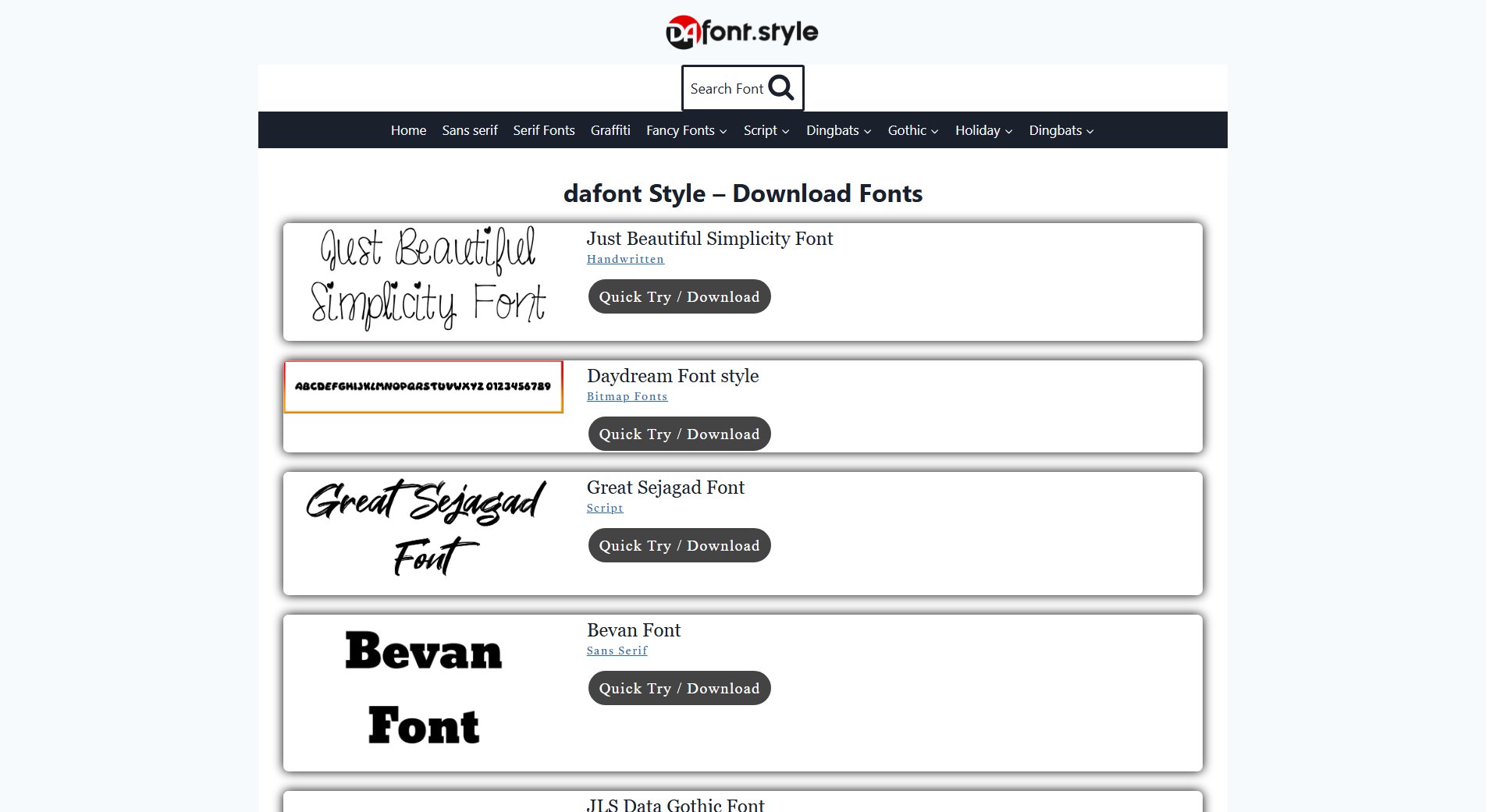
Task: Select Graffiti from the navigation
Action: tap(611, 130)
